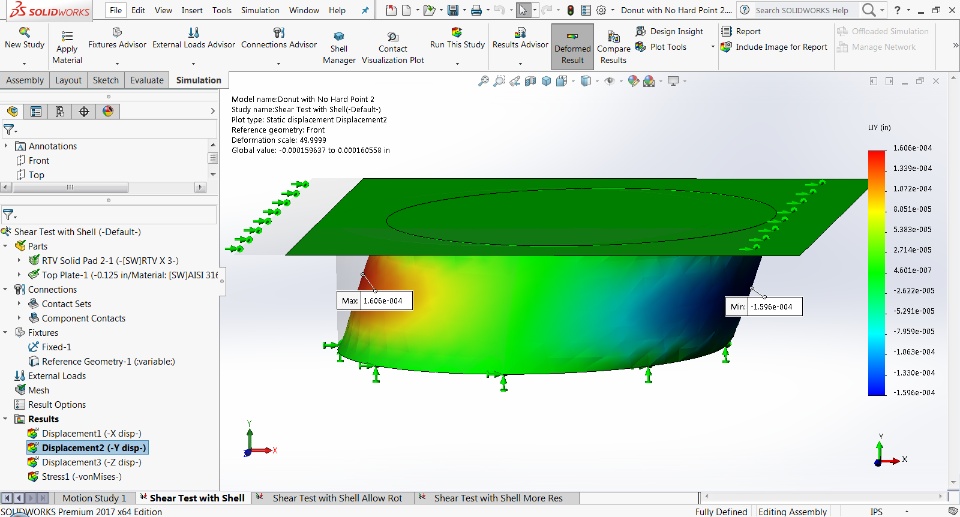
Task: Switch to the Sketch tab
Action: [105, 80]
